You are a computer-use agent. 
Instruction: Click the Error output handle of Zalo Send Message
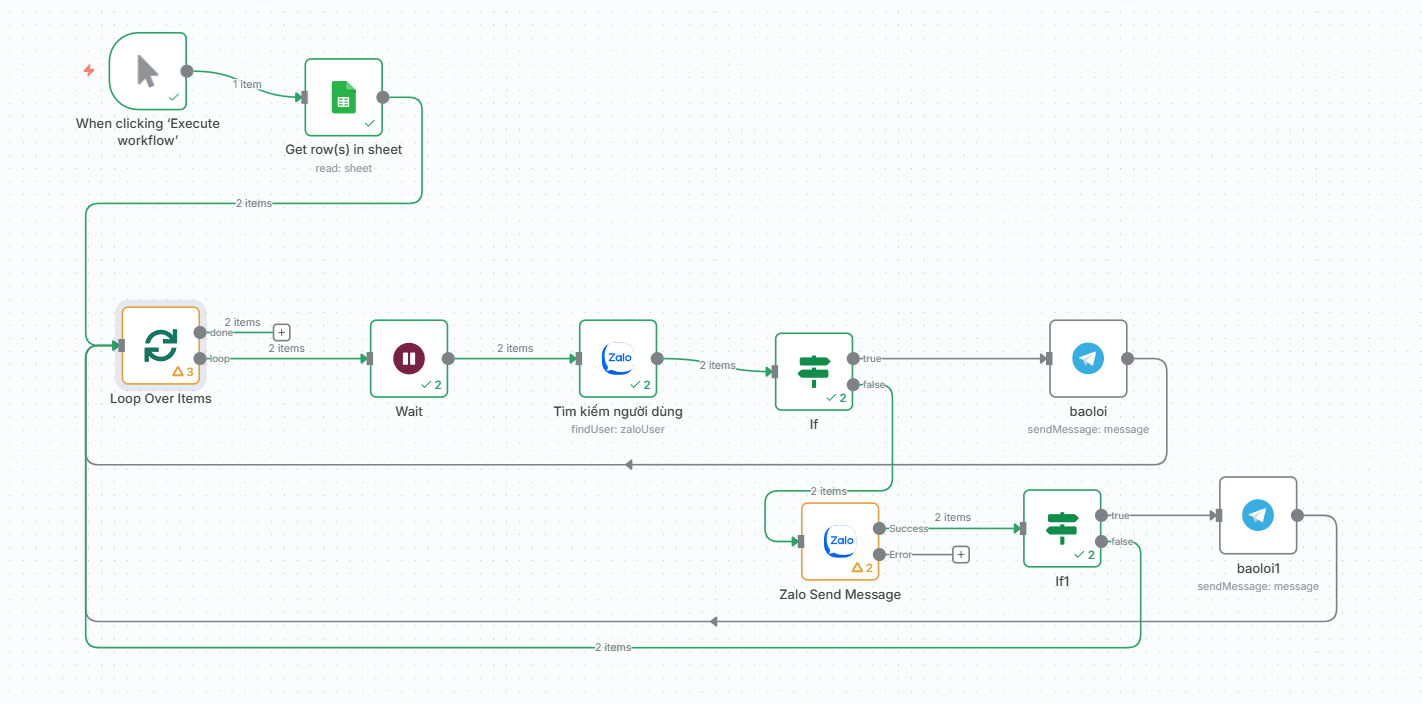click(x=879, y=554)
